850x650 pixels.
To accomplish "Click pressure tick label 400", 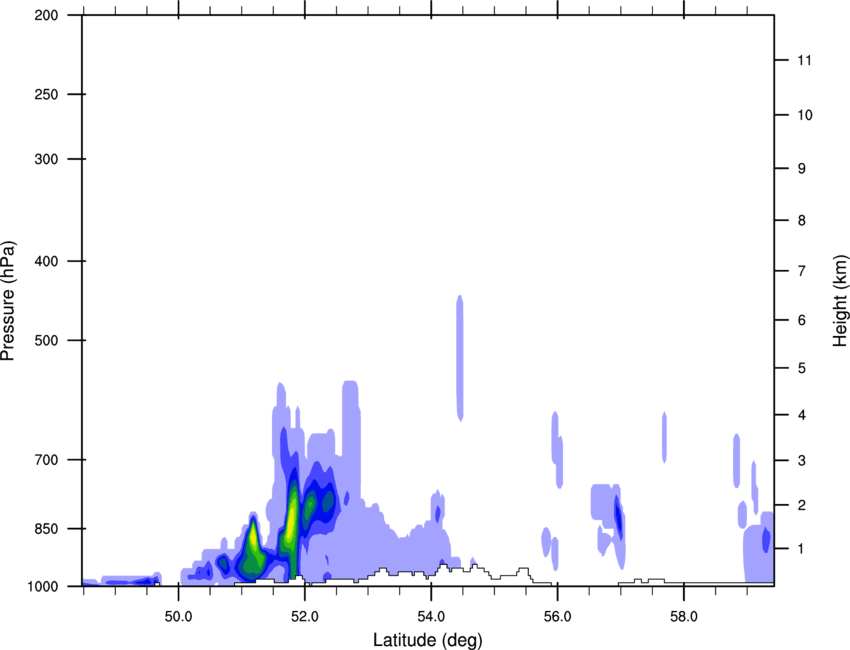I will (x=46, y=261).
